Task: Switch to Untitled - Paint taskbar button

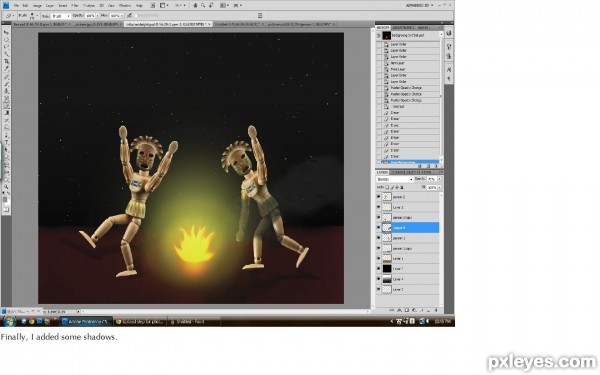Action: coord(194,322)
